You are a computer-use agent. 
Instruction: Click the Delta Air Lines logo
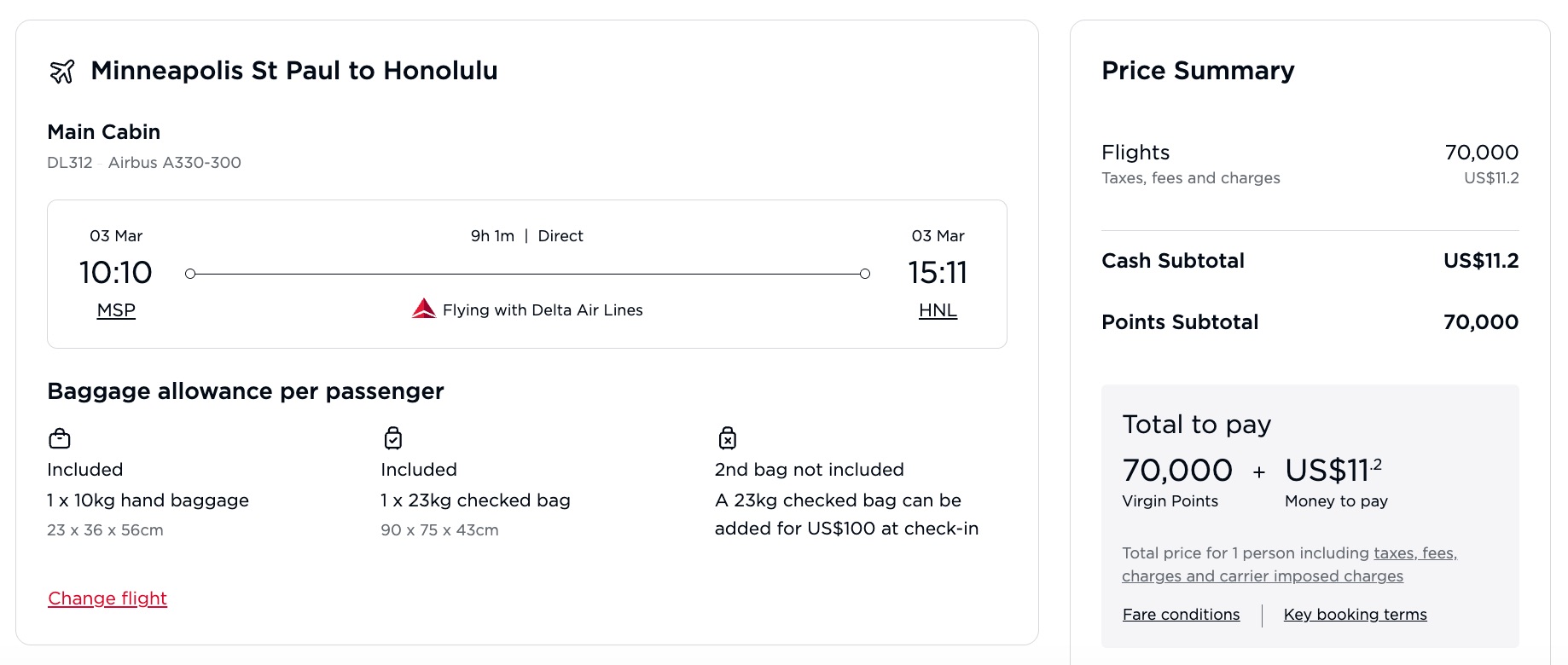(424, 309)
